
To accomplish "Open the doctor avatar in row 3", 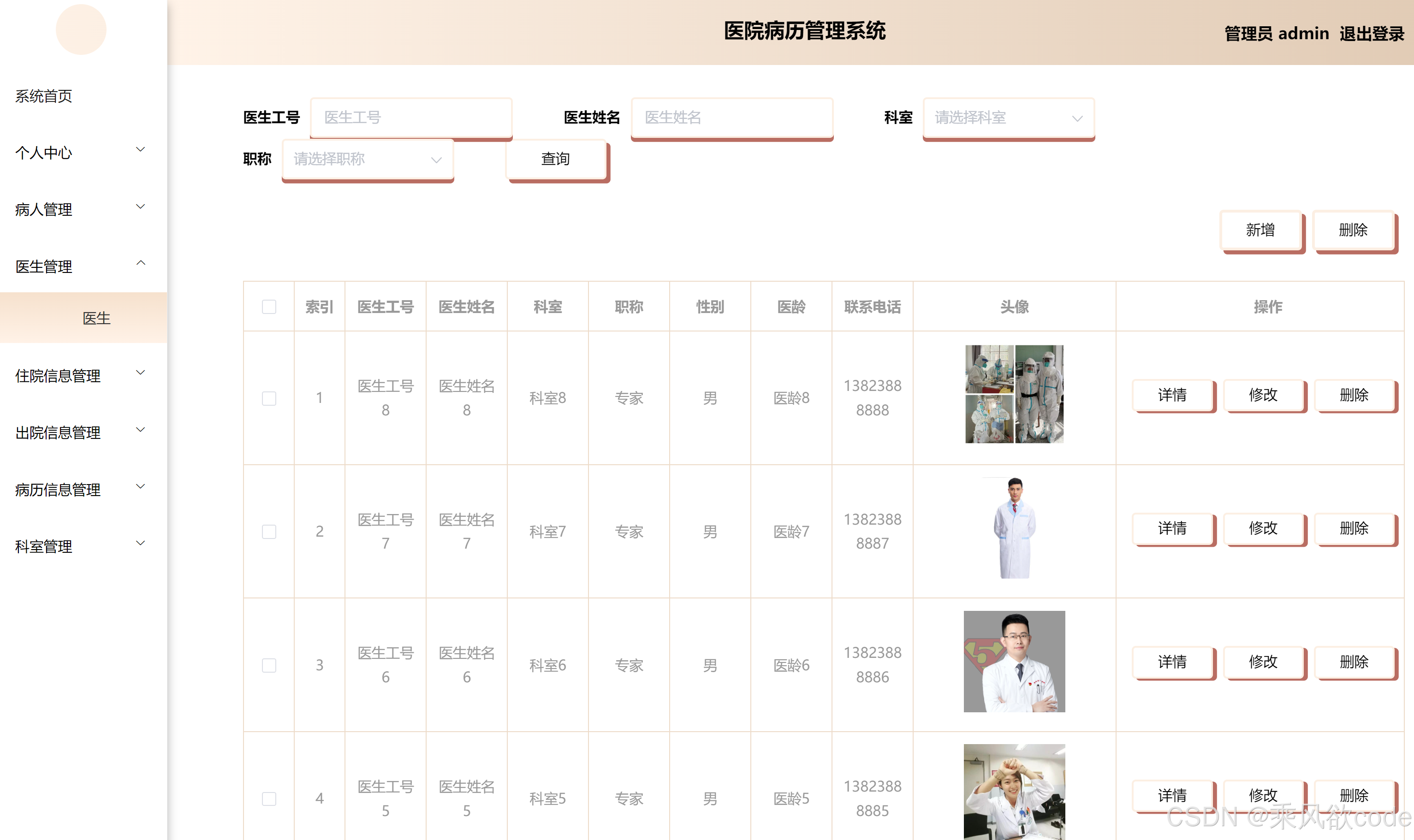I will click(x=1014, y=661).
